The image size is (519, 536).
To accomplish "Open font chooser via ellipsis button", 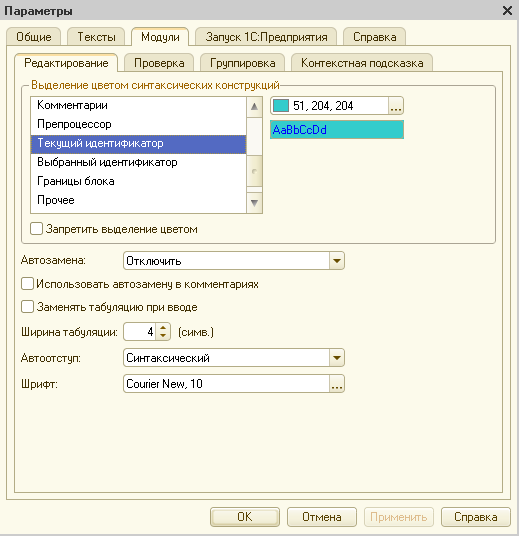I will (337, 384).
